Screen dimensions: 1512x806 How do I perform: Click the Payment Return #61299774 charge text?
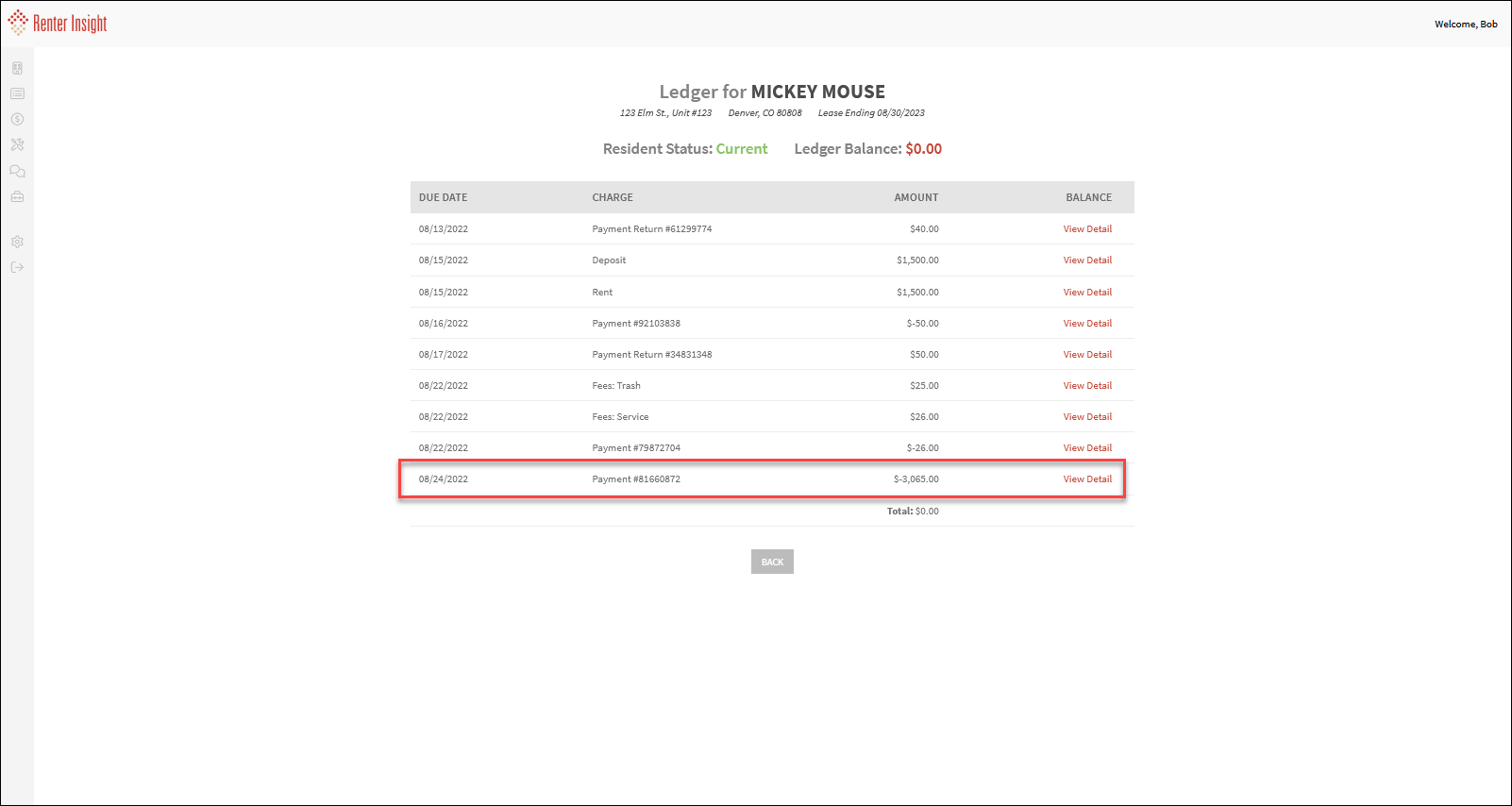[652, 229]
